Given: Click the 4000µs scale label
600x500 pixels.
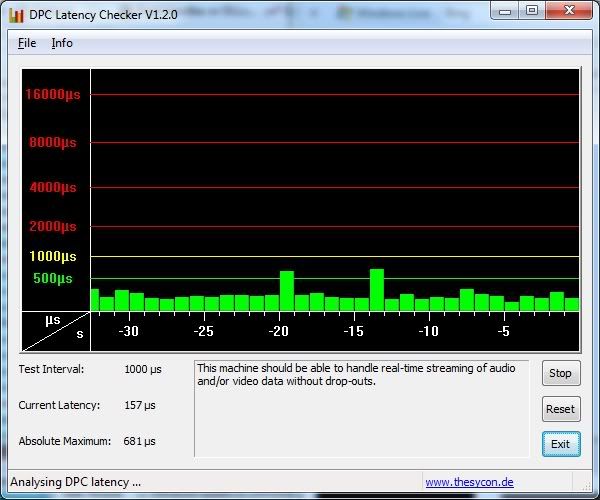Looking at the screenshot, I should tap(53, 187).
